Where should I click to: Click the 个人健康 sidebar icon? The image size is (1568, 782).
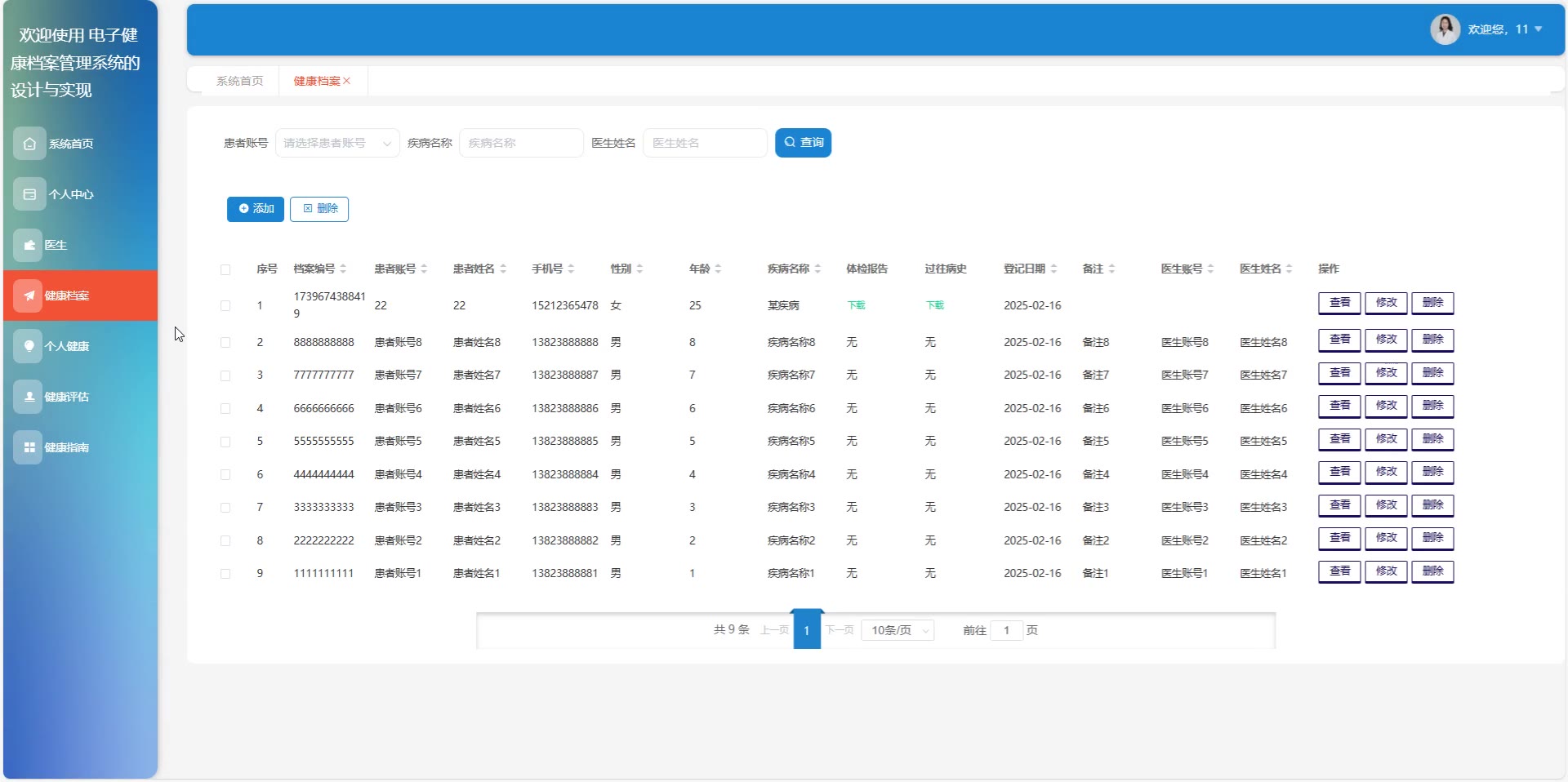(28, 346)
